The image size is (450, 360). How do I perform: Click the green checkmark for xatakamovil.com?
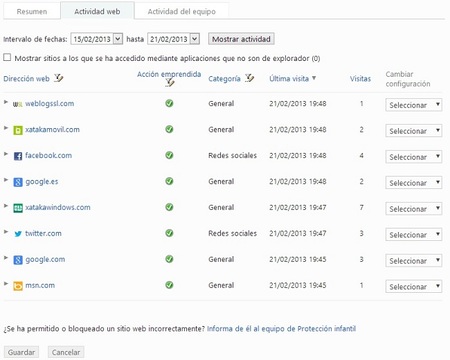pos(169,129)
